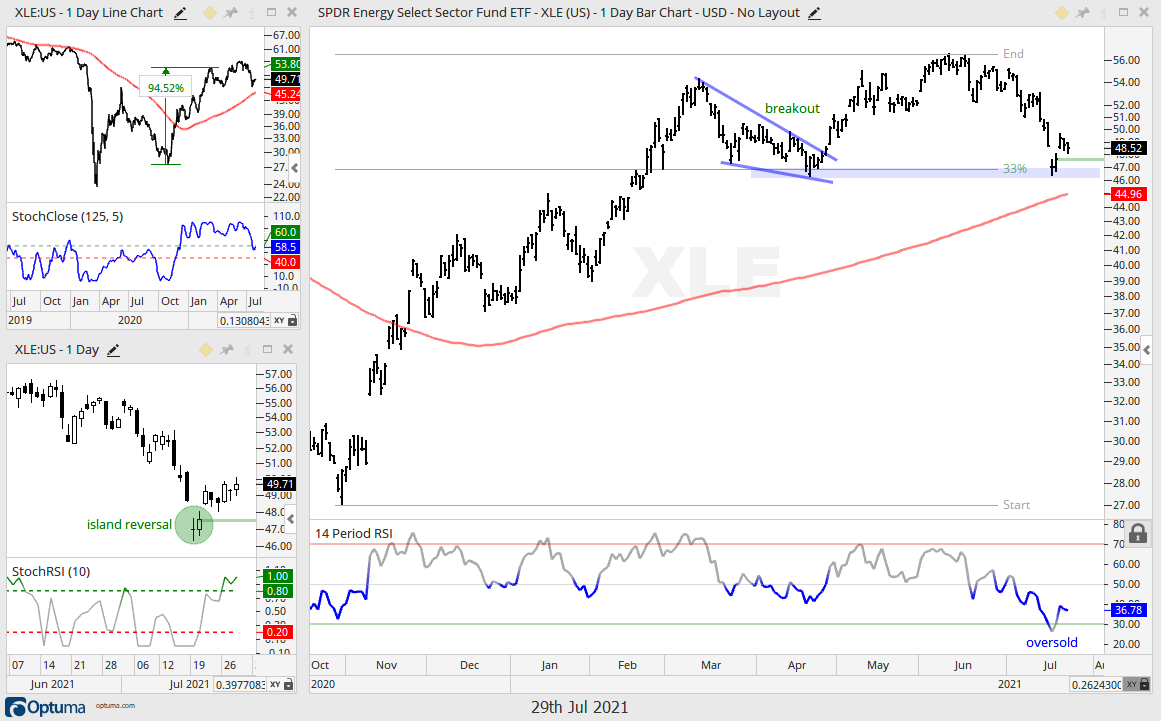Click the link icon on Line Chart panel
Viewport: 1161px width, 721px height.
coord(251,13)
